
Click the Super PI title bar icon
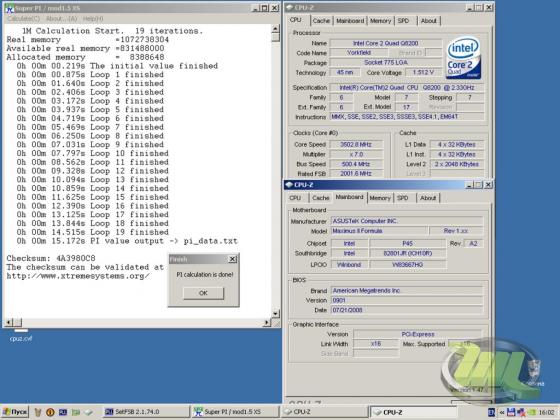[9, 8]
